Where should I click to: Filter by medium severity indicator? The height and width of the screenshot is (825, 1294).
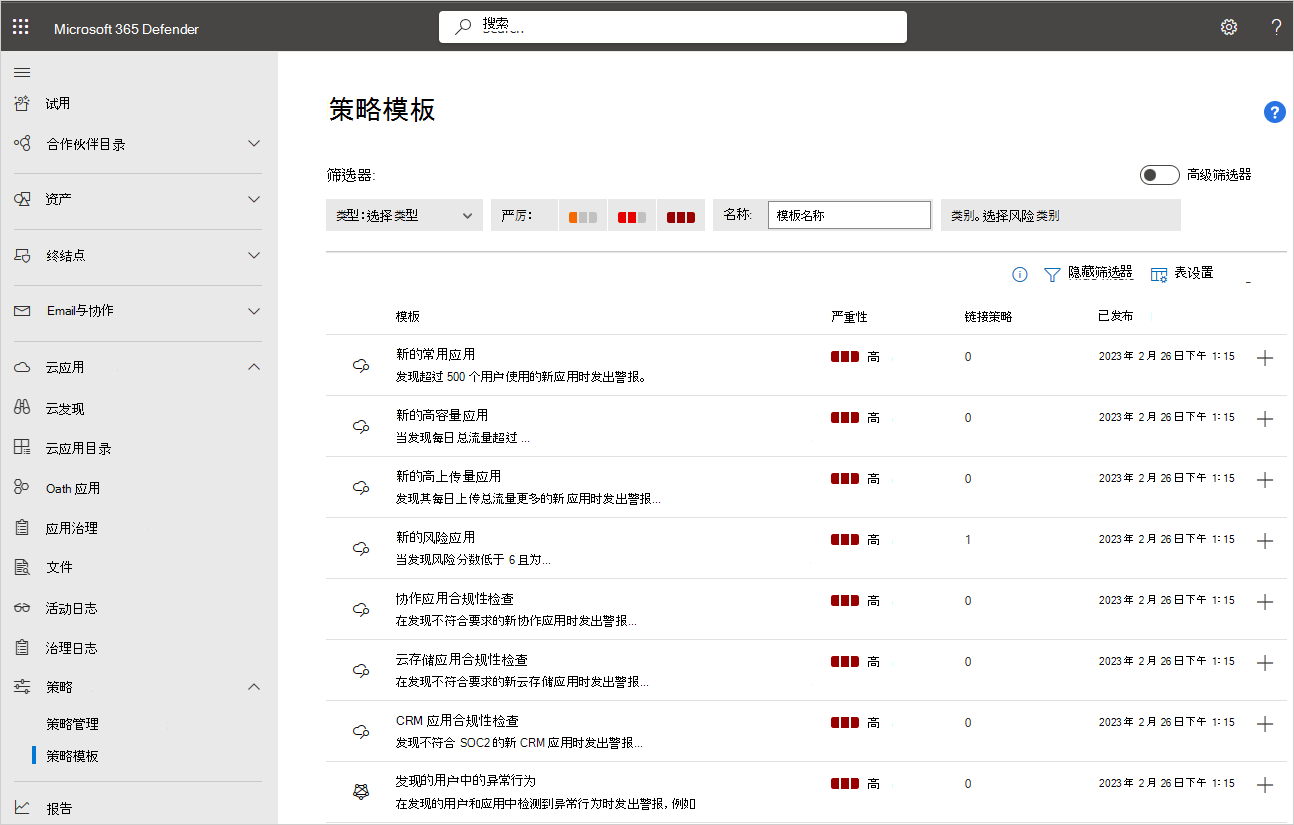[x=632, y=217]
